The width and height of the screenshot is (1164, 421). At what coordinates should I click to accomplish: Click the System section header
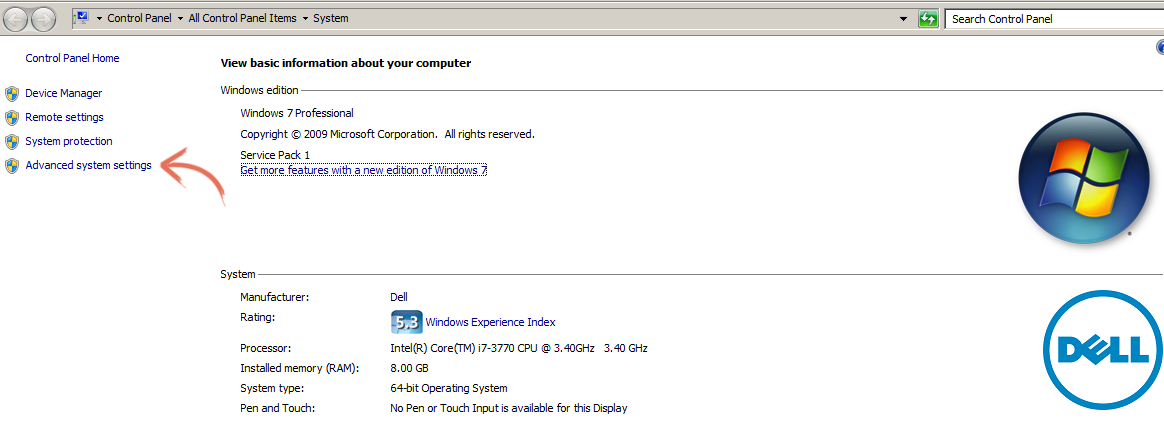pyautogui.click(x=238, y=275)
